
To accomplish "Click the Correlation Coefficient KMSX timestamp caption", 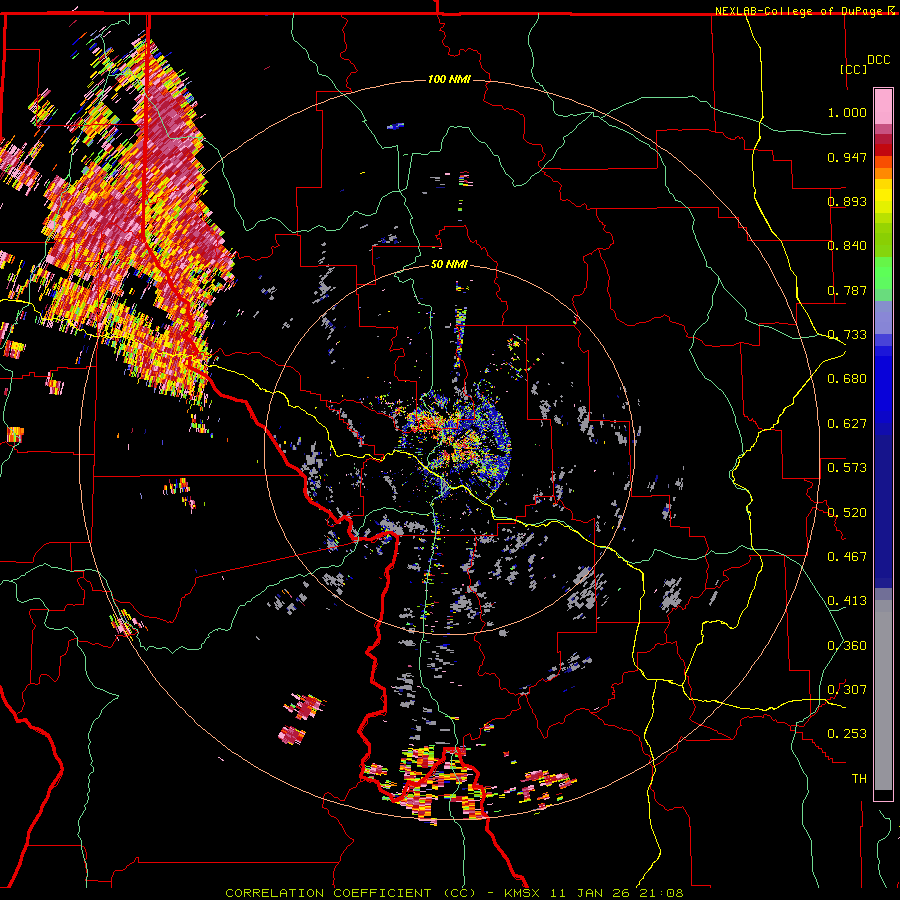I will pos(455,893).
